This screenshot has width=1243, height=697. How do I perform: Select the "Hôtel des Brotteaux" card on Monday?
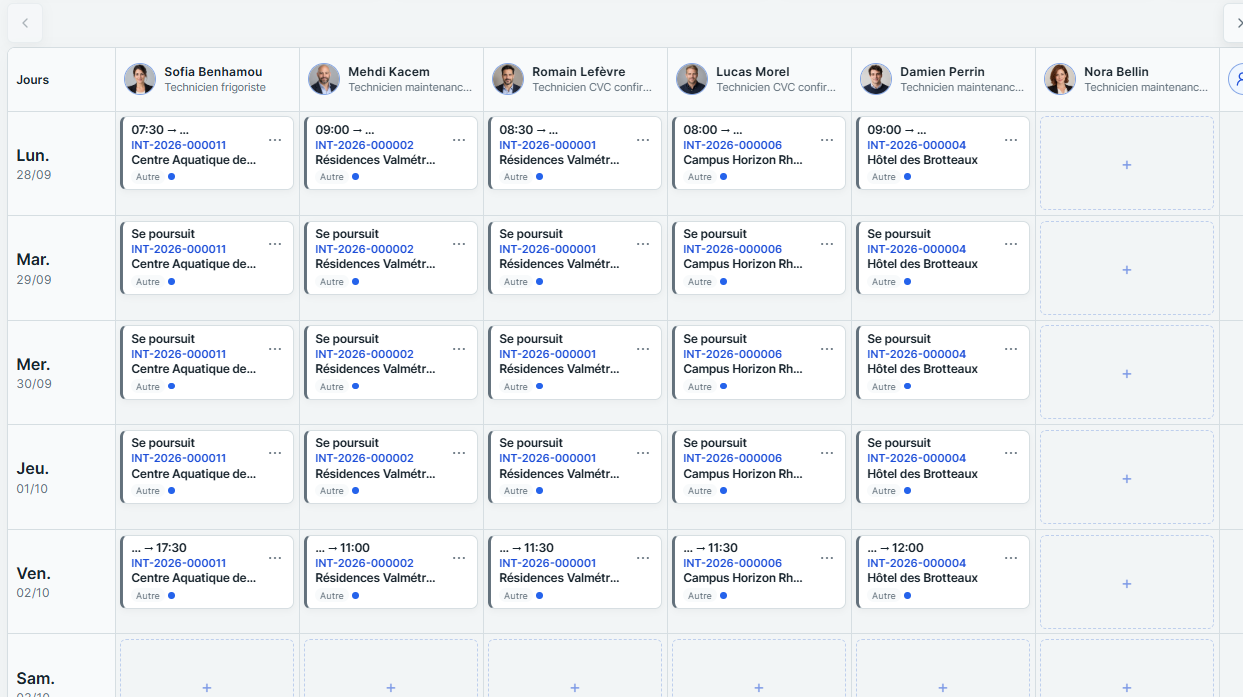coord(942,153)
